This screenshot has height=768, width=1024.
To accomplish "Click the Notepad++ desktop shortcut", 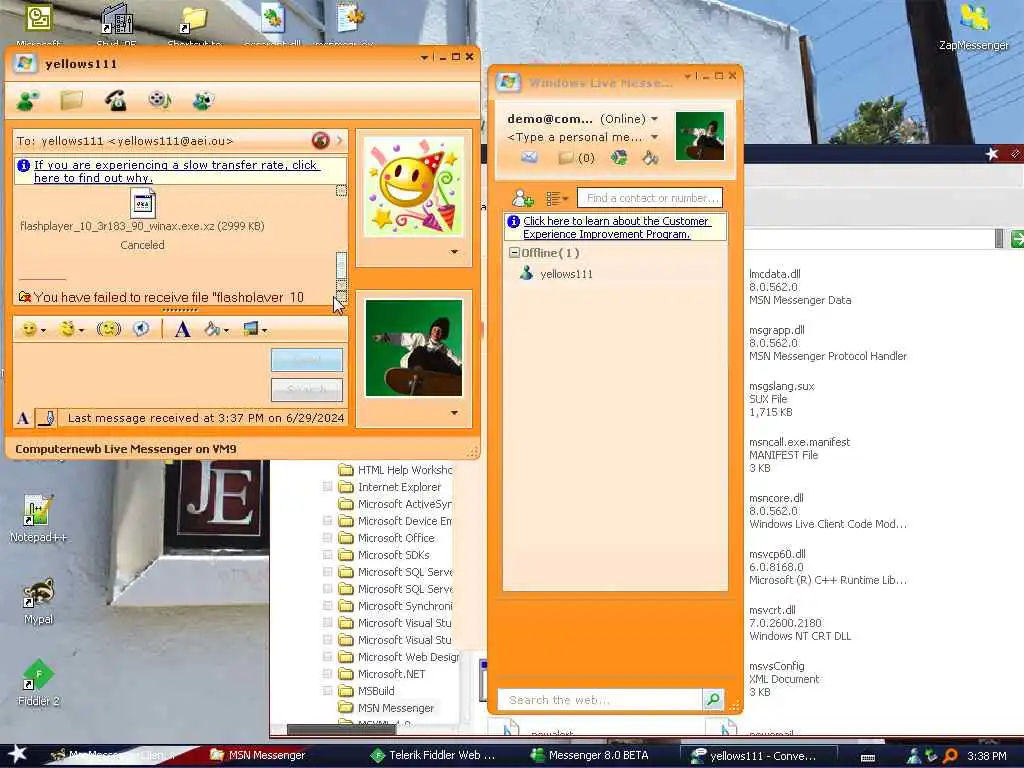I will click(38, 519).
